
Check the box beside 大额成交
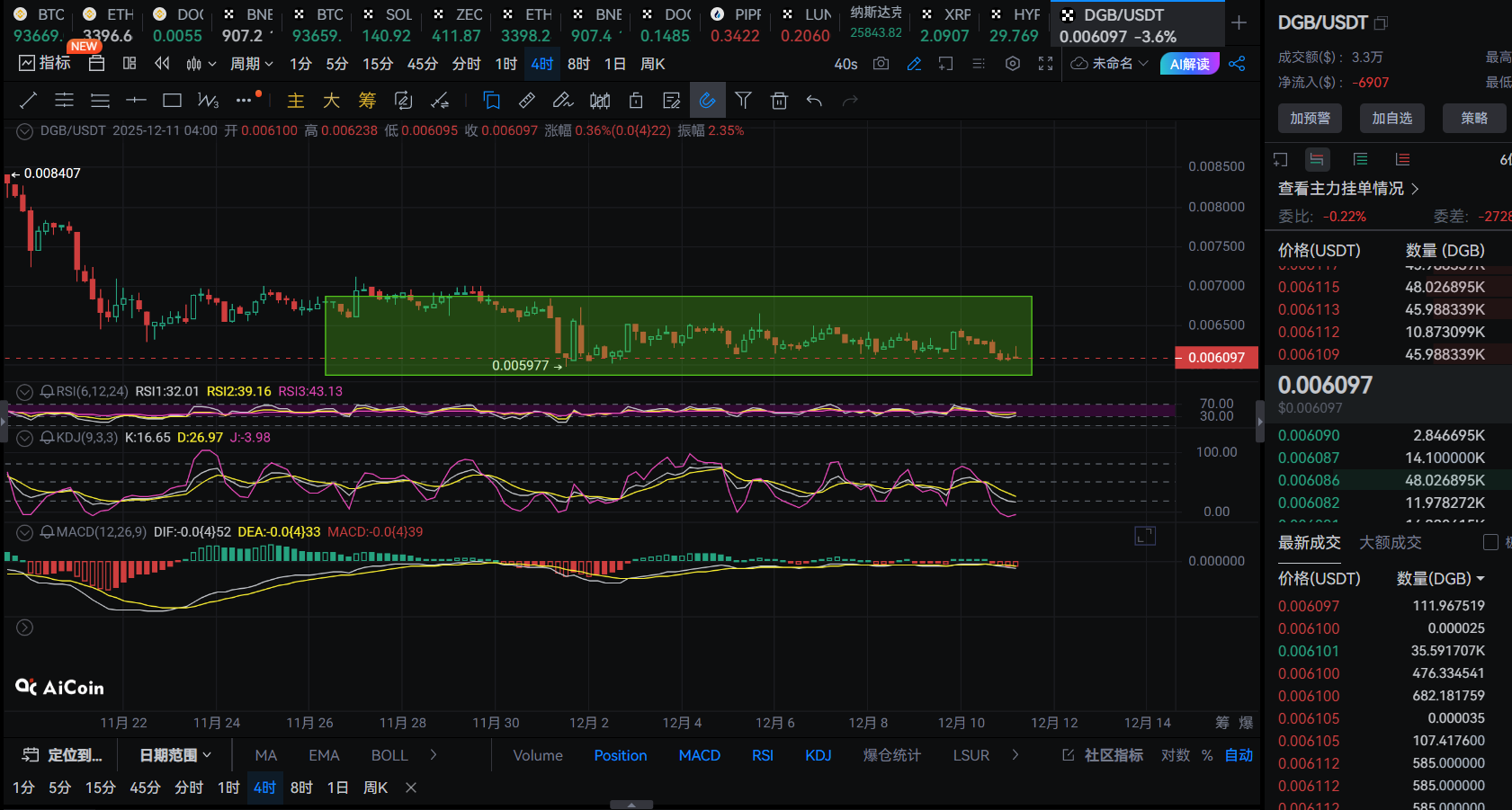pyautogui.click(x=1490, y=542)
